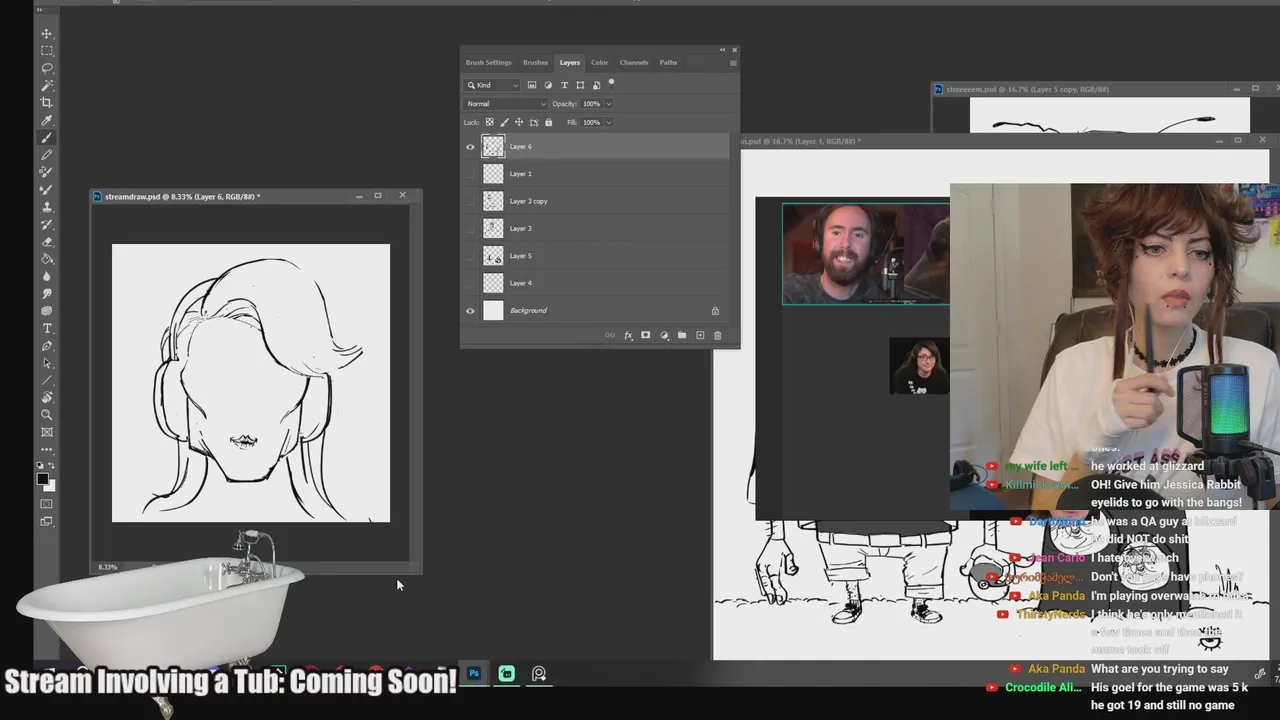Open the Opacity slider dropdown arrow
This screenshot has width=1280, height=720.
click(x=608, y=104)
